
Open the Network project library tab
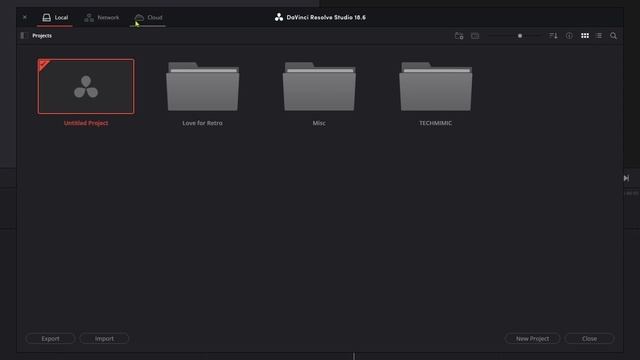[102, 18]
